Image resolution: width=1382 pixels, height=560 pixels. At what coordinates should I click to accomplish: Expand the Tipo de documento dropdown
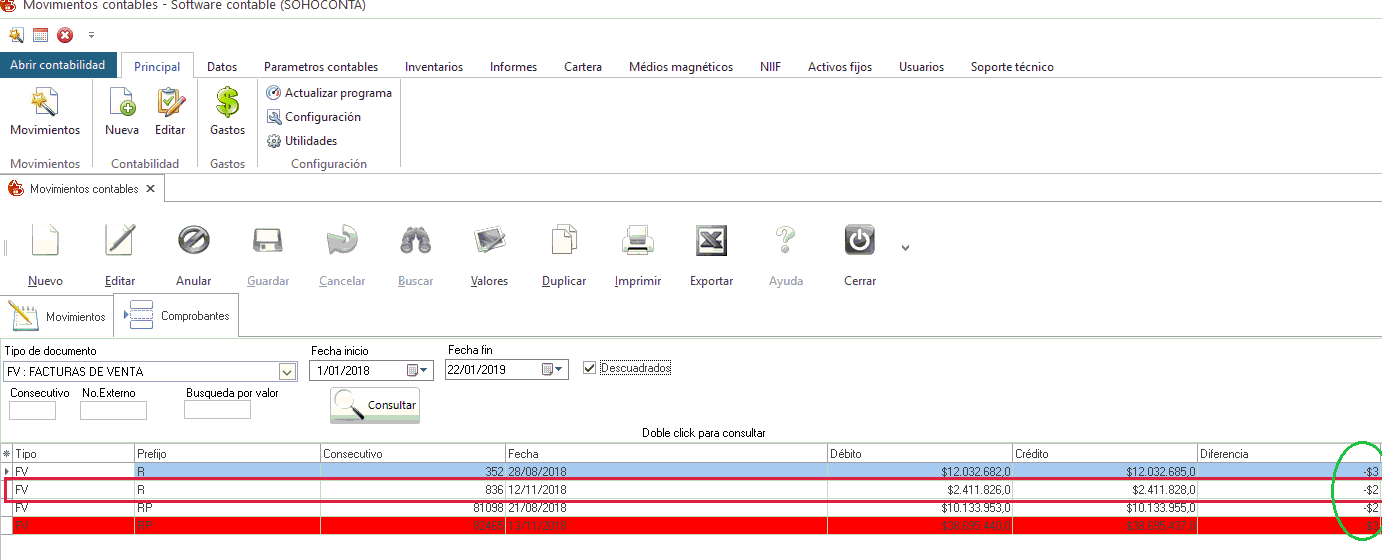[x=288, y=372]
